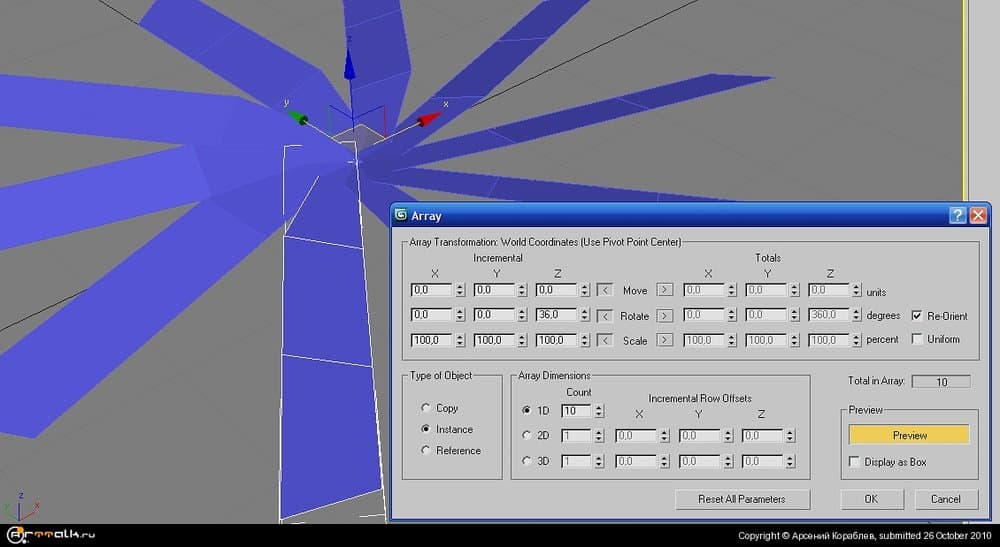Click the Move right arrow button
Viewport: 1000px width, 547px height.
pyautogui.click(x=664, y=290)
